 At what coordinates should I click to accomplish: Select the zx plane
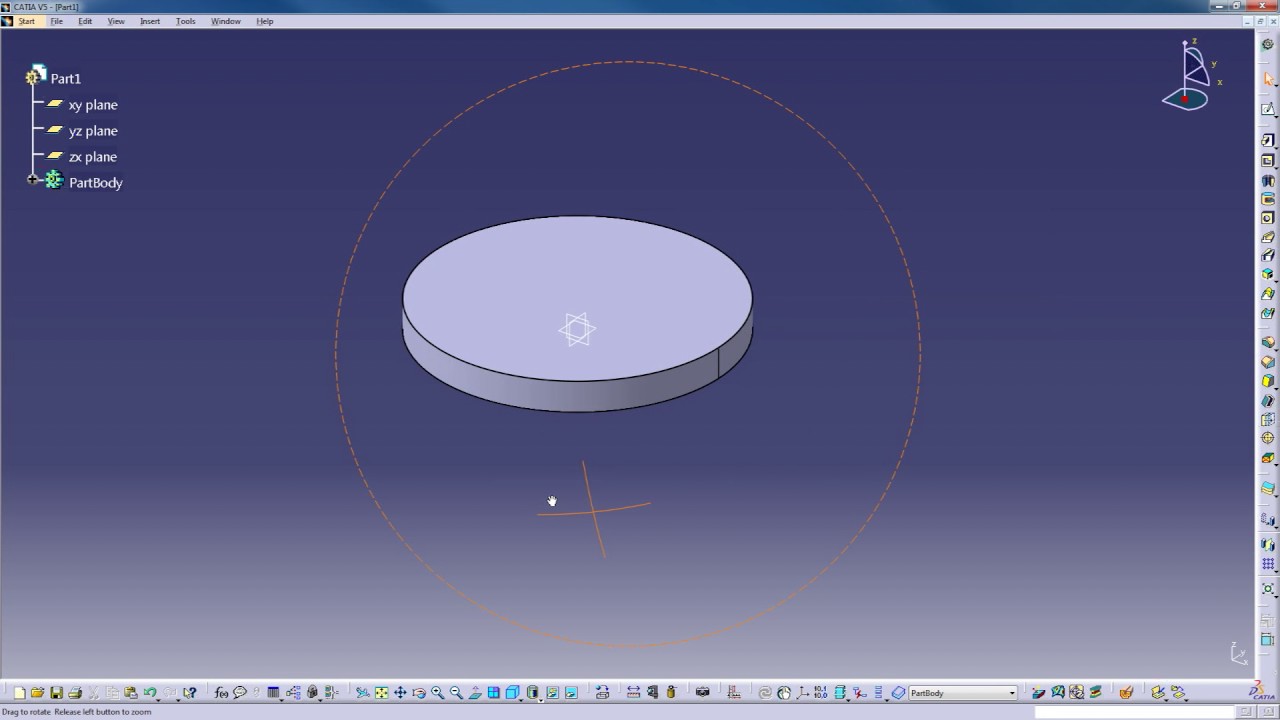[x=93, y=157]
